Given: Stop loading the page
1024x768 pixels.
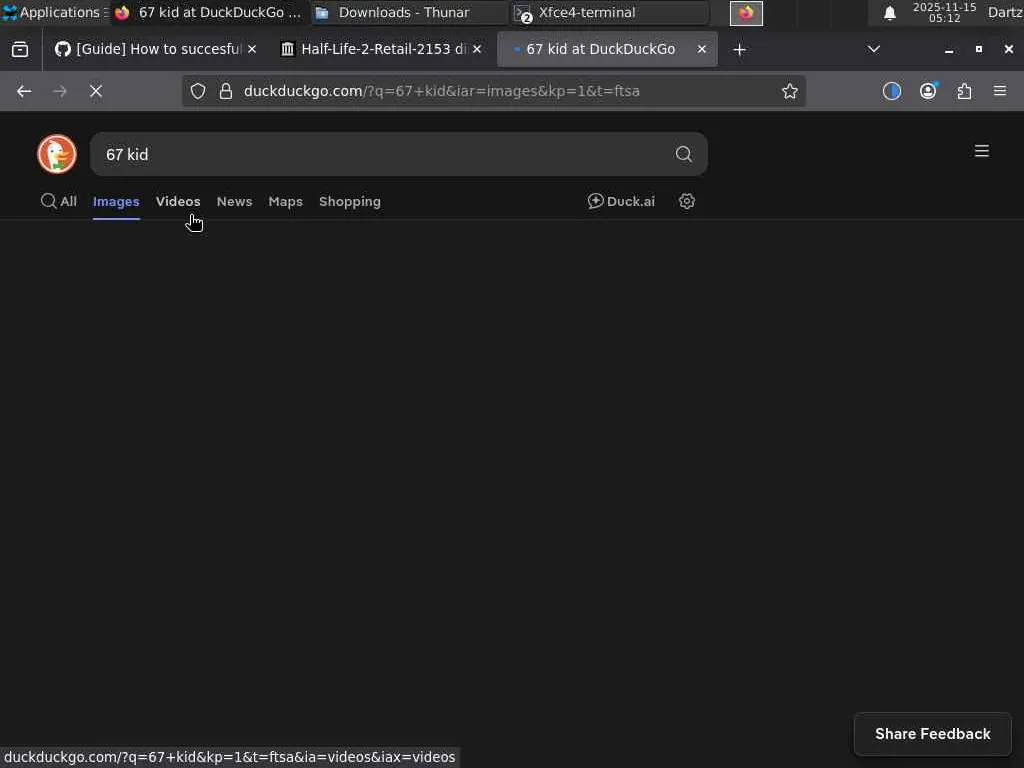Looking at the screenshot, I should tap(96, 91).
